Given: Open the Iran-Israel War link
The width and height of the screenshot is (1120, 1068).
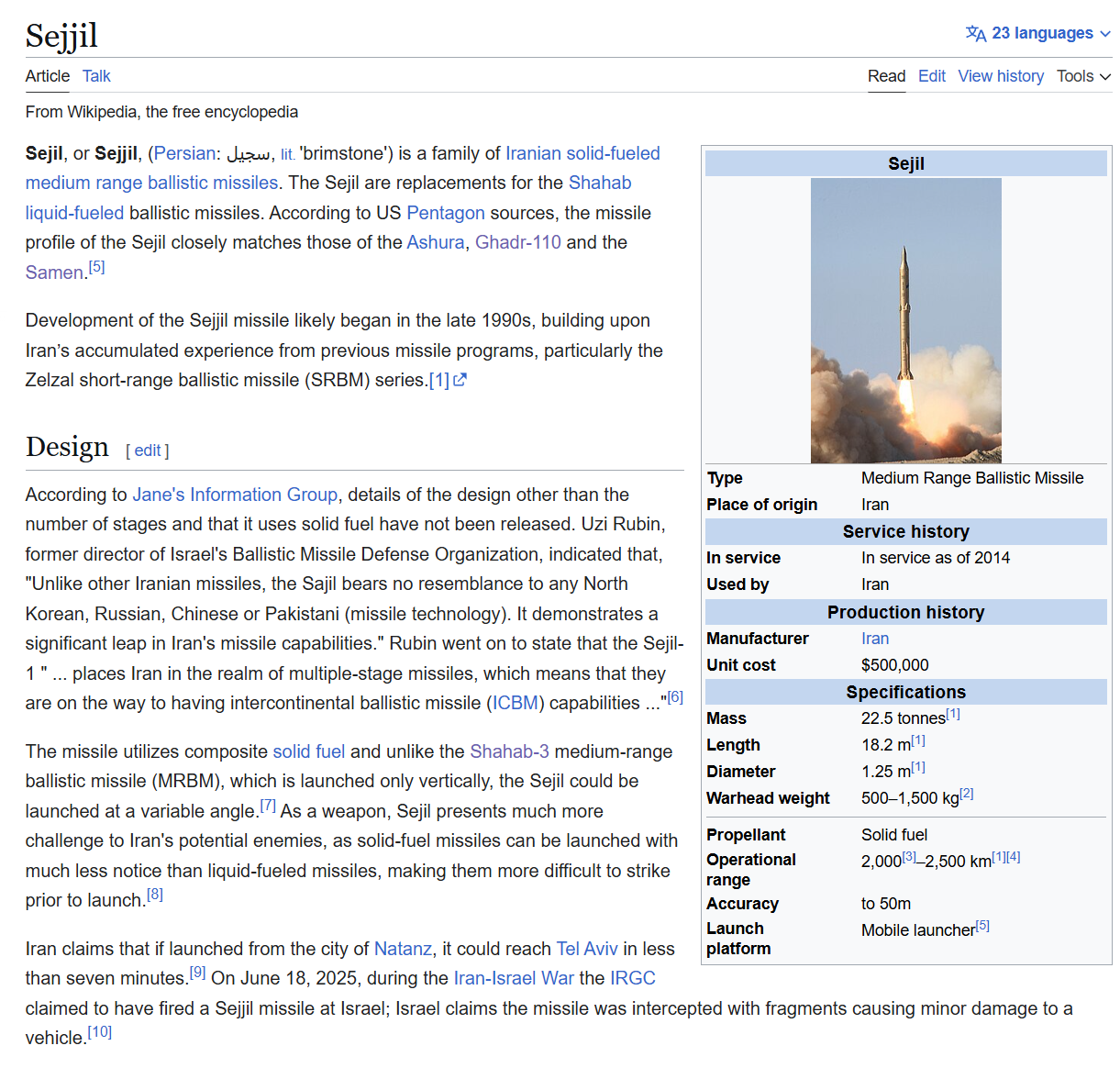Looking at the screenshot, I should point(514,978).
